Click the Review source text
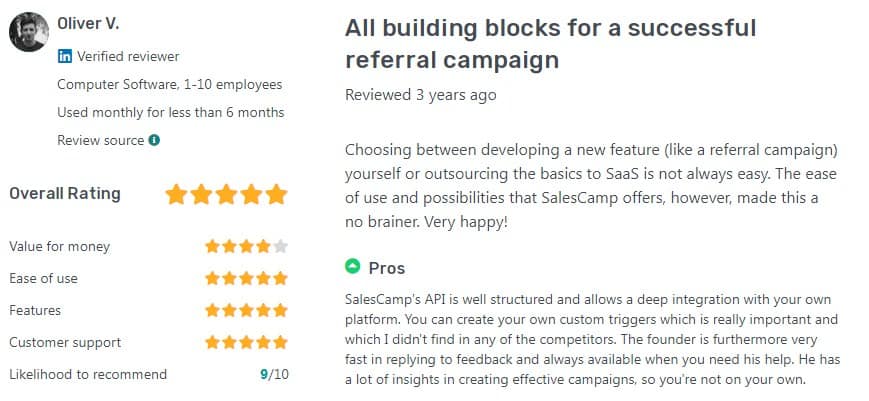 (100, 140)
